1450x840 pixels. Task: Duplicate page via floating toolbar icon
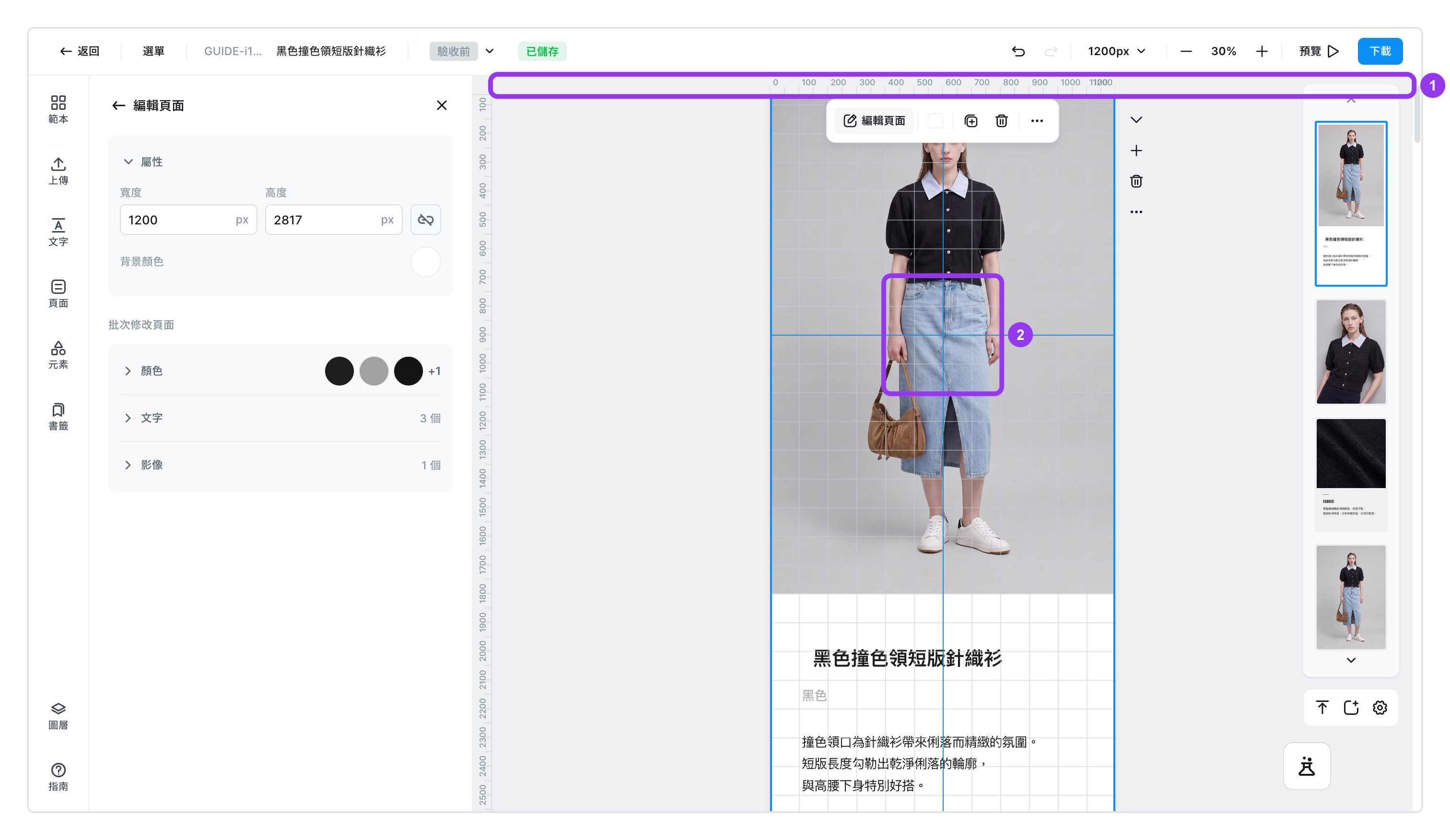click(971, 121)
